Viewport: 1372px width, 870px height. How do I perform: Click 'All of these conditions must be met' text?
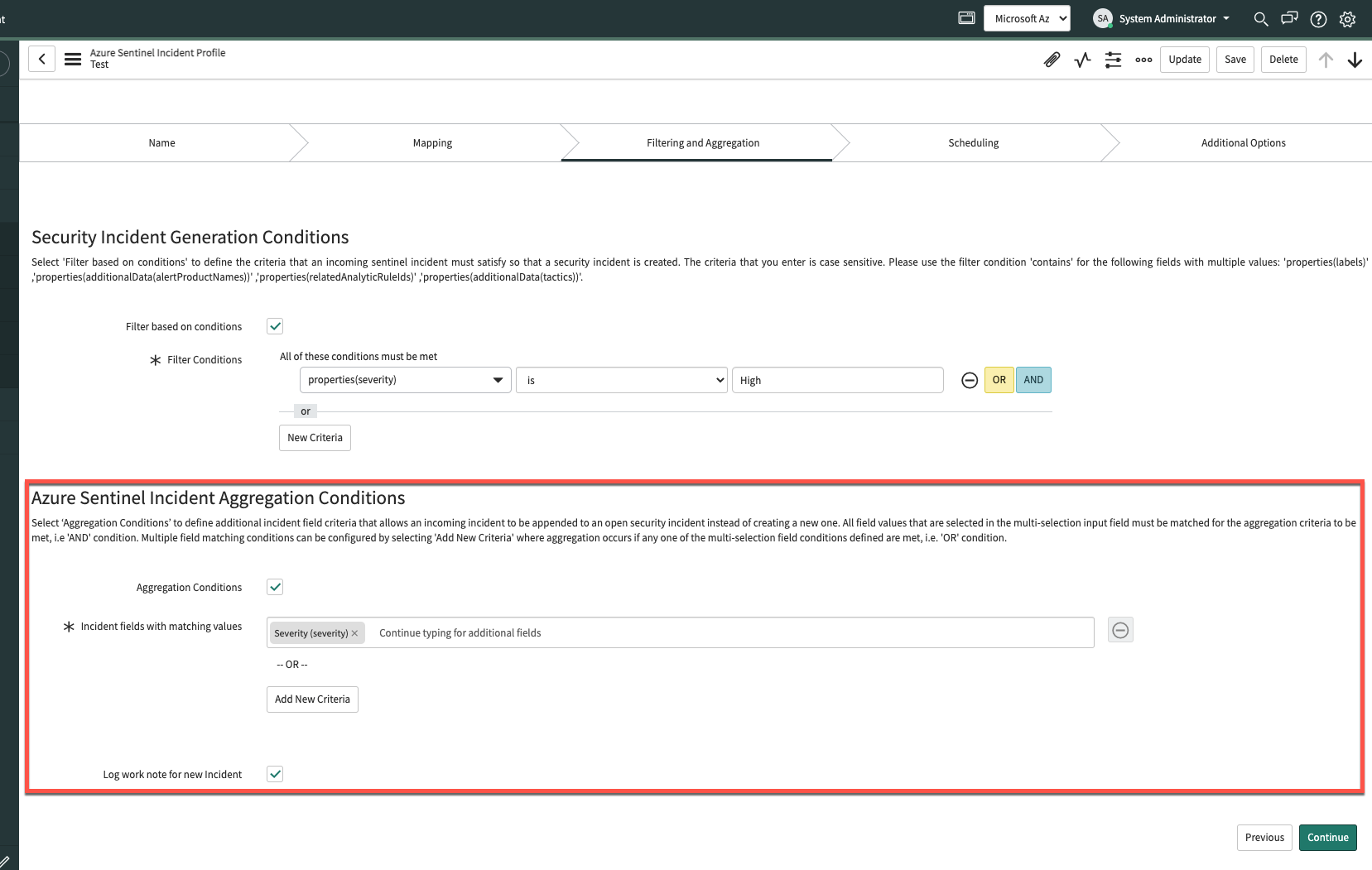359,357
